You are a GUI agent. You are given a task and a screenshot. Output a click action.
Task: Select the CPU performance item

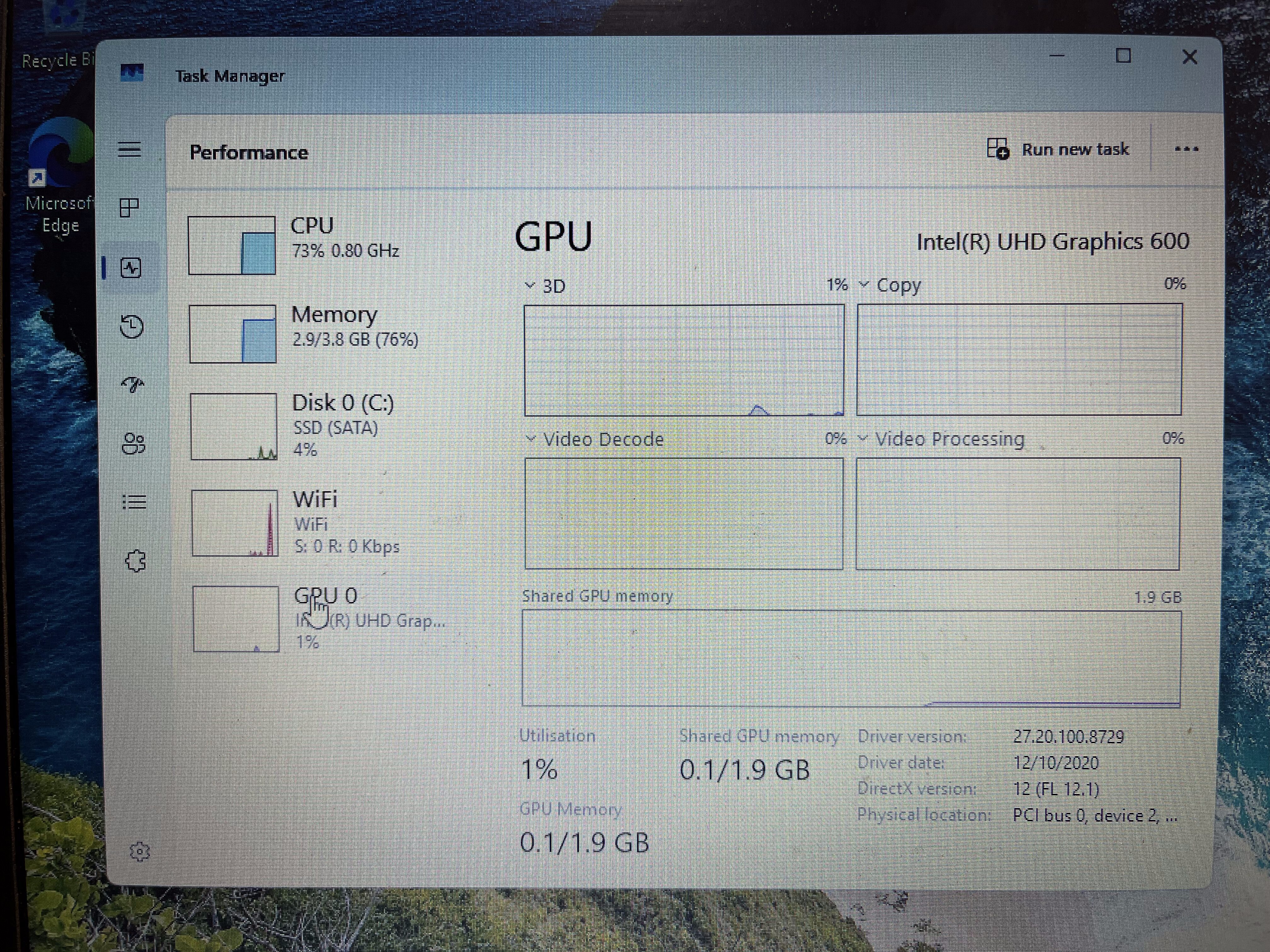tap(322, 245)
